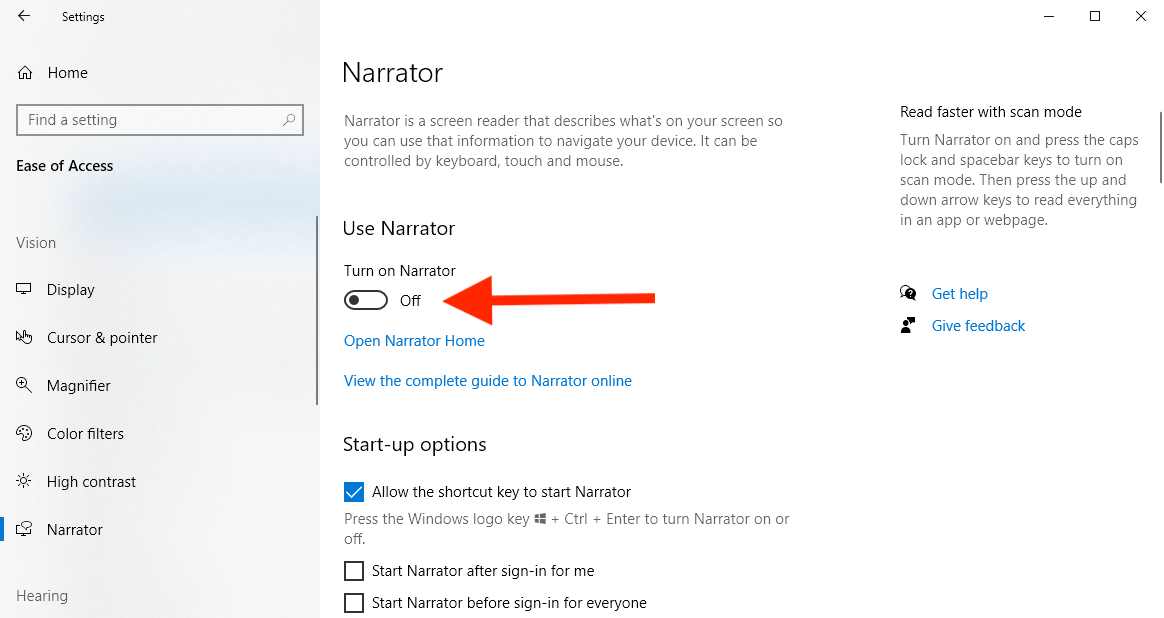Screen dimensions: 1164x618
Task: Click the Give feedback person icon
Action: pos(908,325)
